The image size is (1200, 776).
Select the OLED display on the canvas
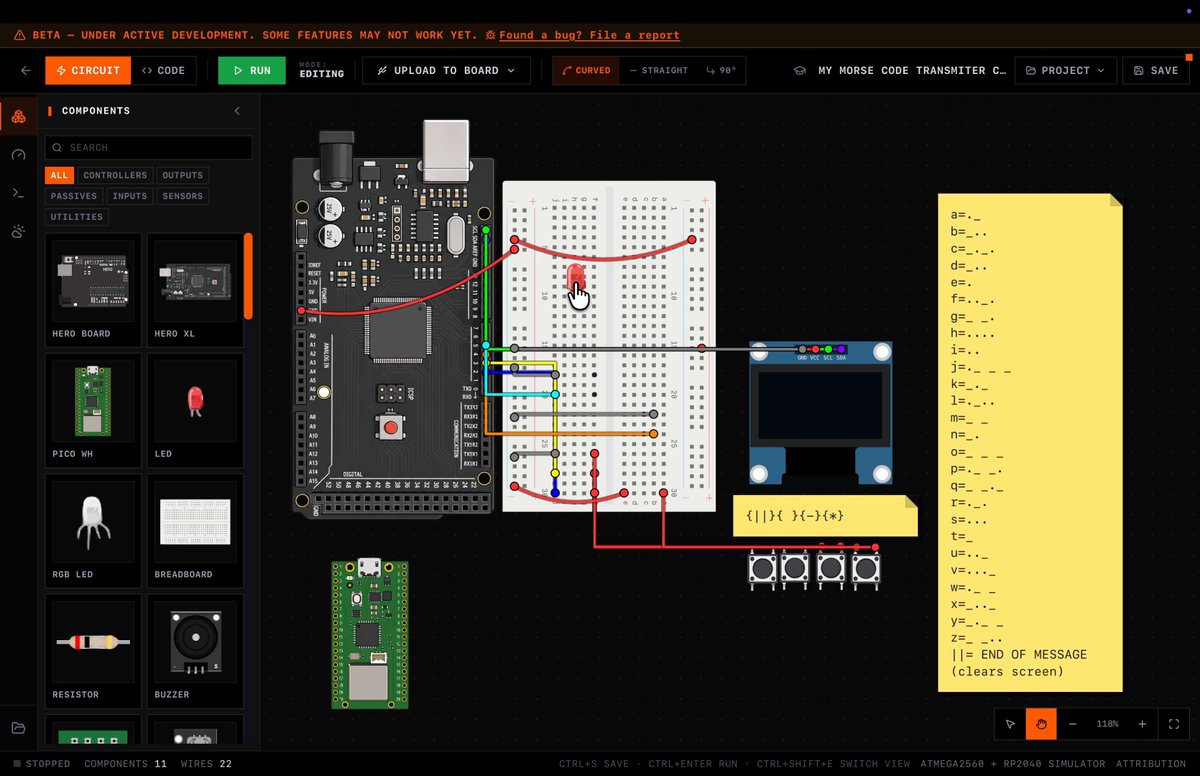click(821, 412)
